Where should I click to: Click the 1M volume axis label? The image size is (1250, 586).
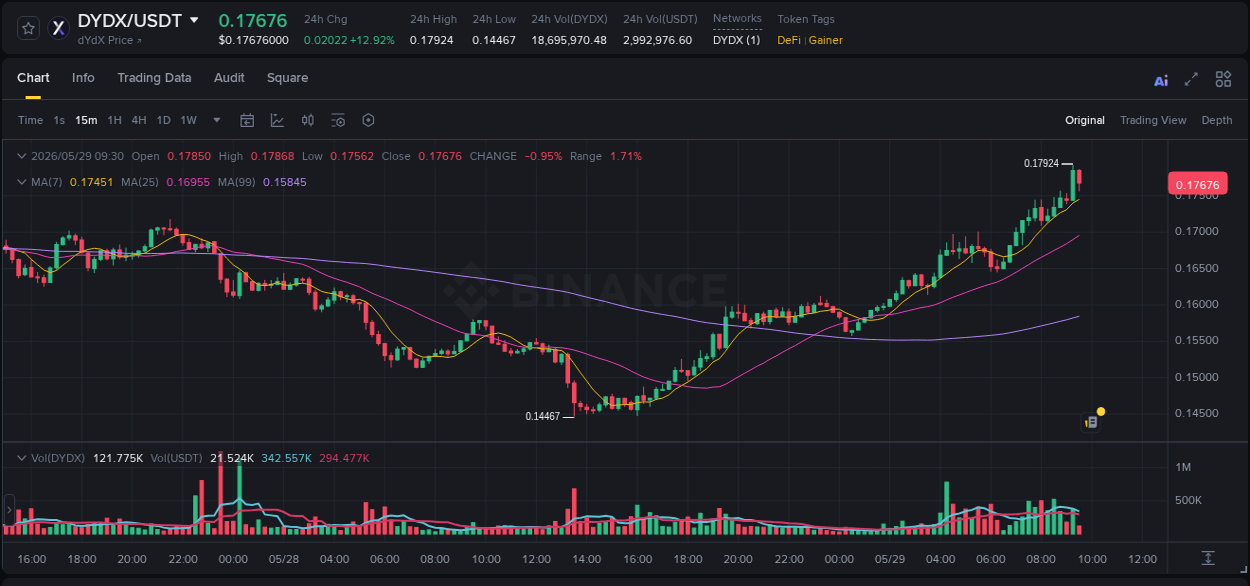point(1183,467)
